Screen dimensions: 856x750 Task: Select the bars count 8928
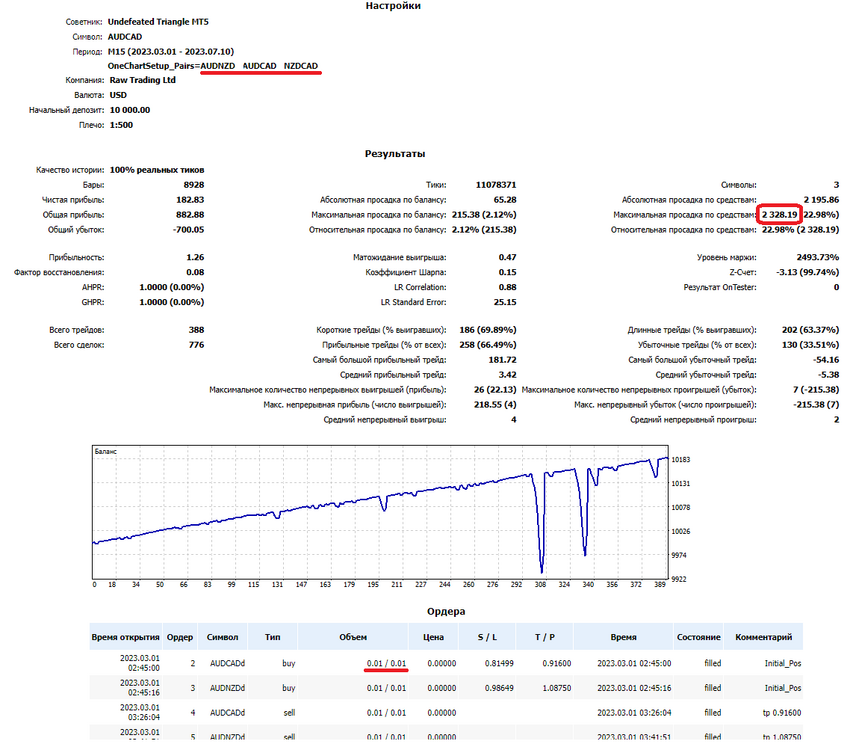194,185
